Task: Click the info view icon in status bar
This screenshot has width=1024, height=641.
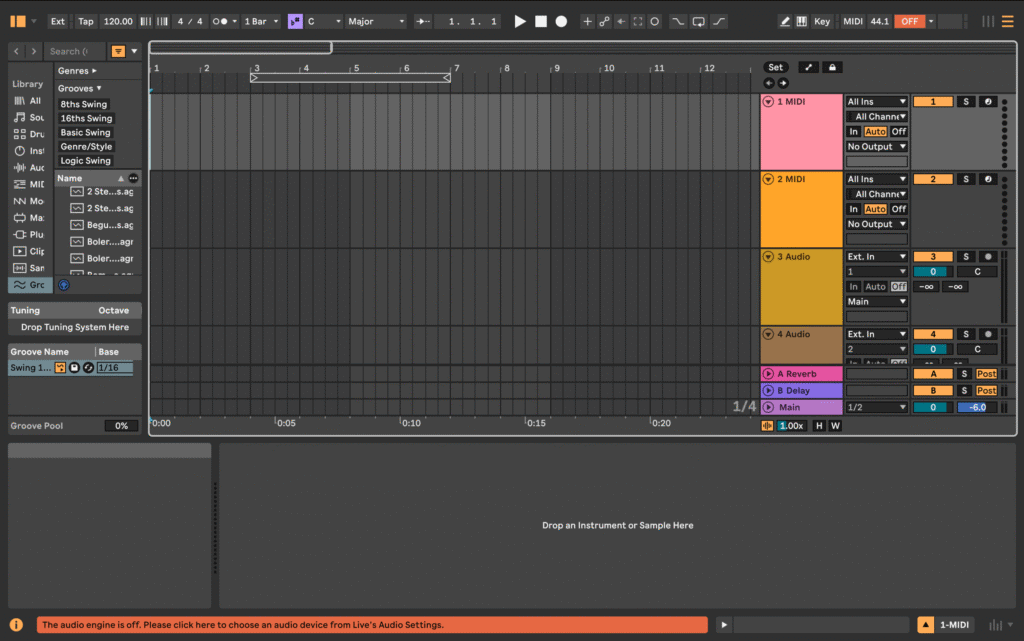Action: 16,625
